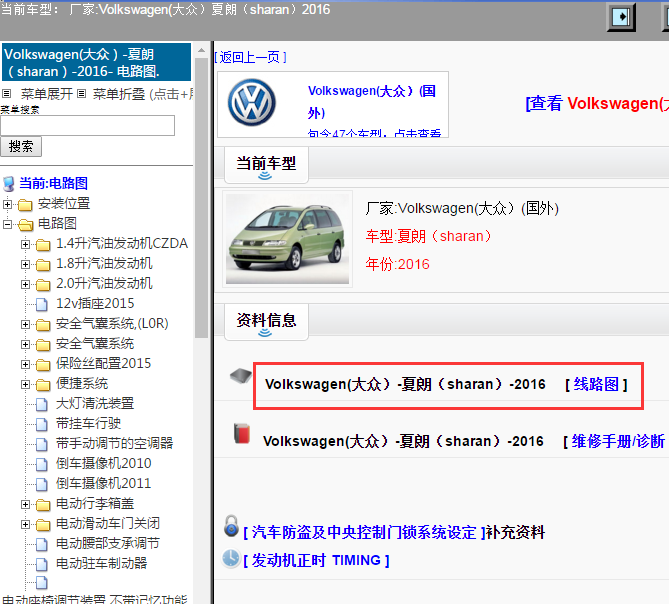The width and height of the screenshot is (669, 604).
Task: Open the 当前车型 tab
Action: click(266, 165)
